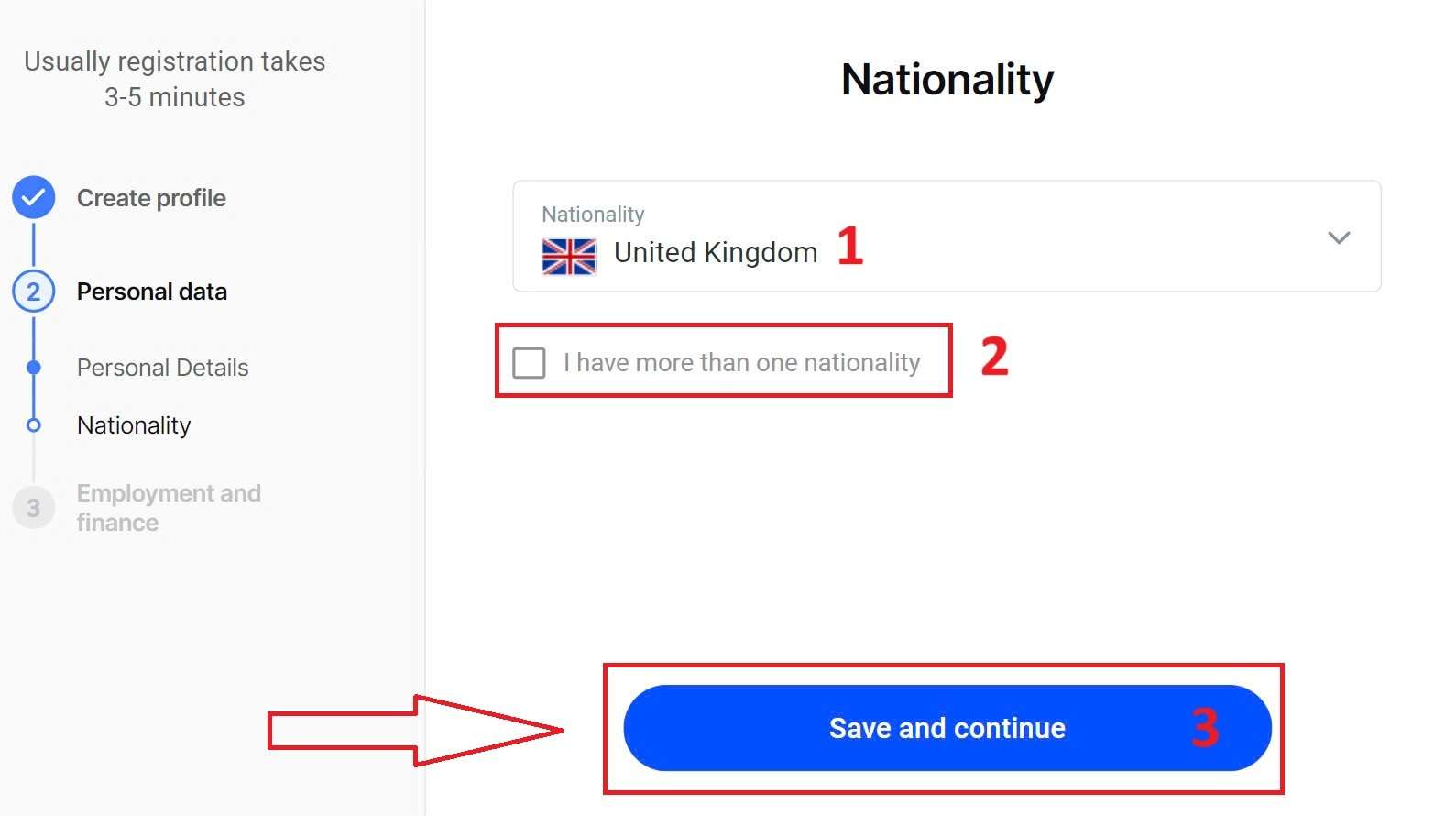Go to Create profile step
The width and height of the screenshot is (1456, 816).
click(x=151, y=198)
